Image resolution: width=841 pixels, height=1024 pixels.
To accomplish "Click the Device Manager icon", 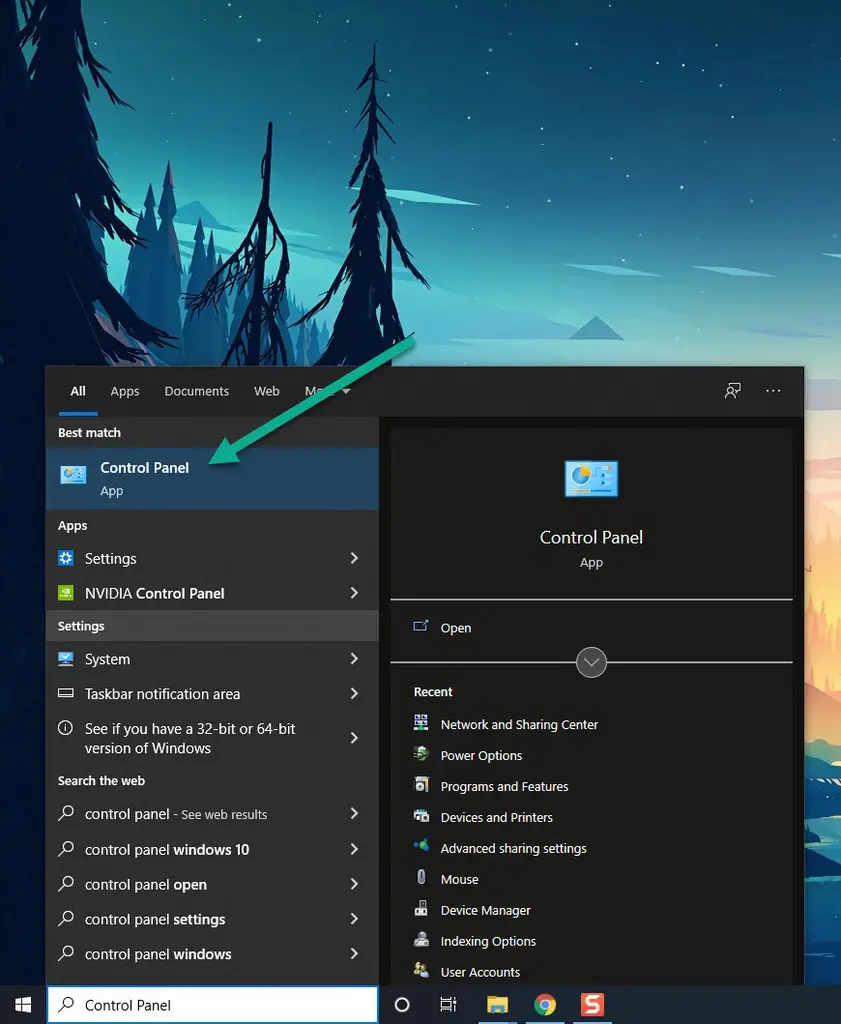I will pos(421,908).
